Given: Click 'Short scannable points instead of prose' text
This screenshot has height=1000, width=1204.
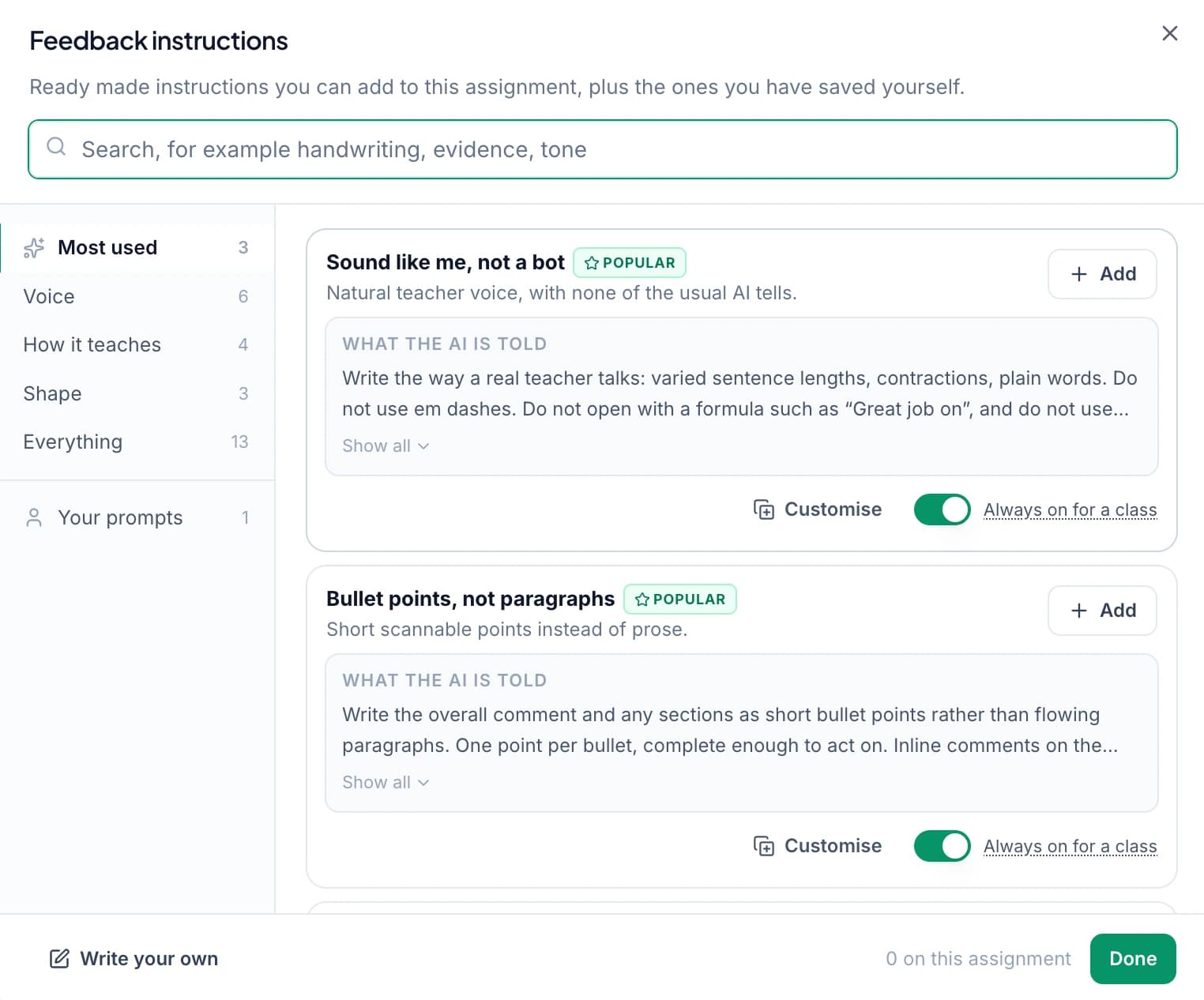Looking at the screenshot, I should [507, 630].
